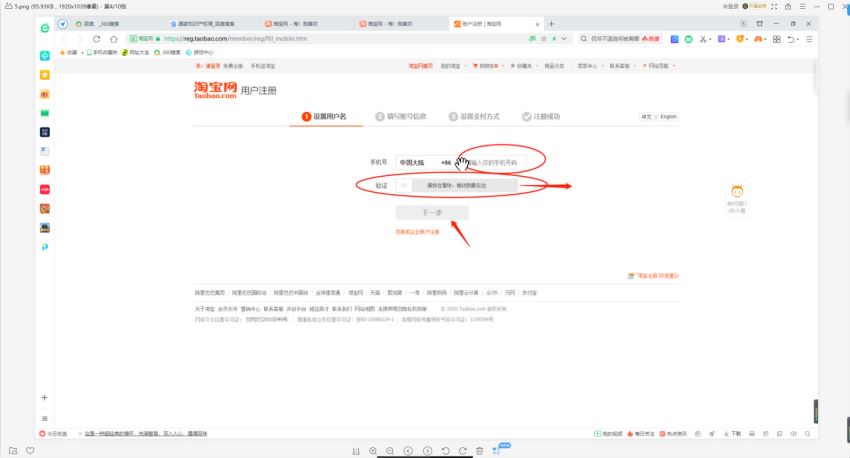Click the Taobao logo on the page

coord(215,90)
